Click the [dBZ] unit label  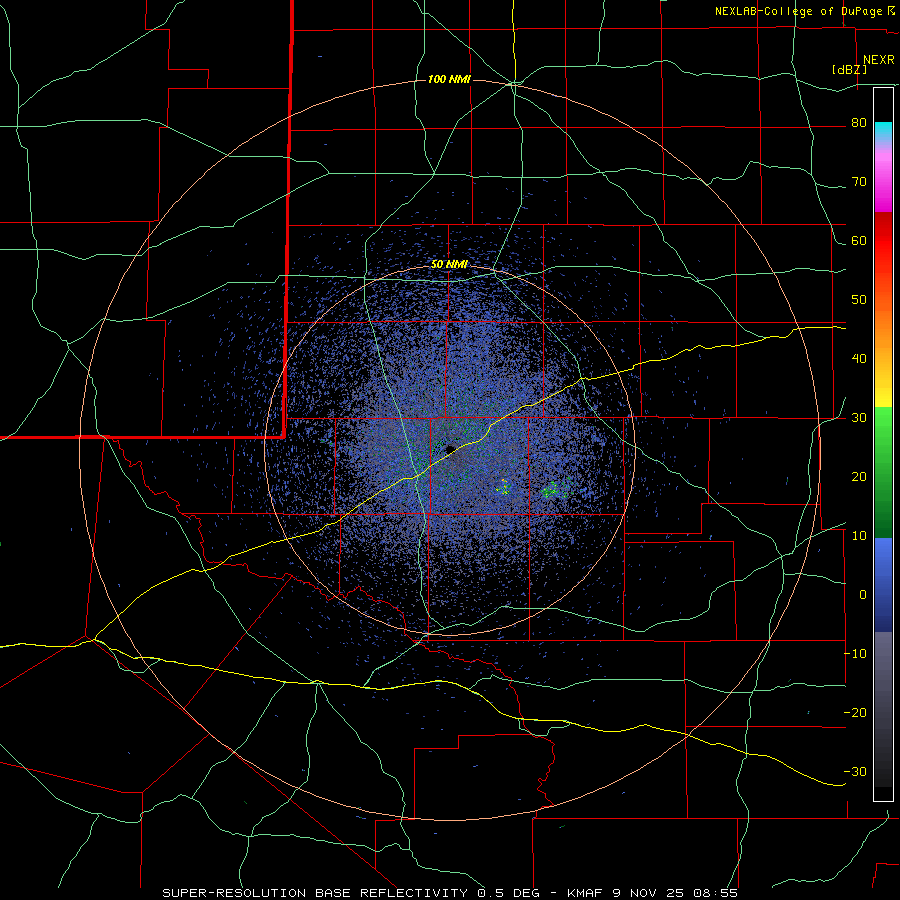pyautogui.click(x=849, y=69)
